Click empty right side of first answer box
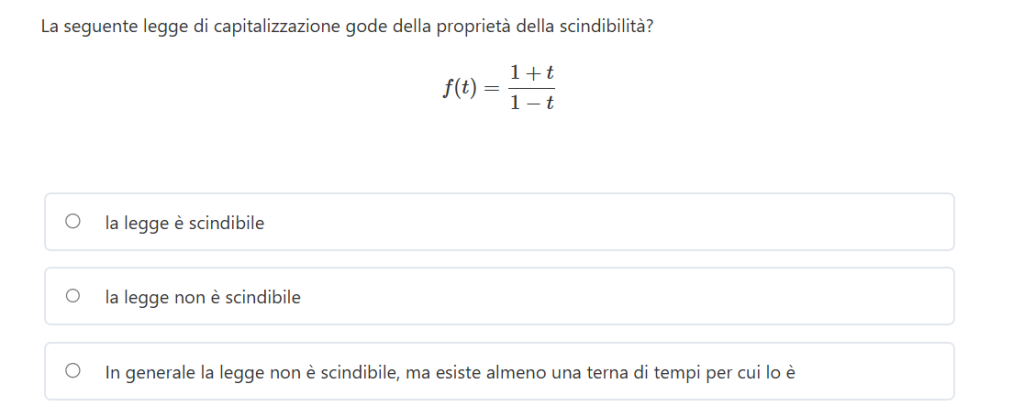Screen dimensions: 1024x417 [800, 222]
